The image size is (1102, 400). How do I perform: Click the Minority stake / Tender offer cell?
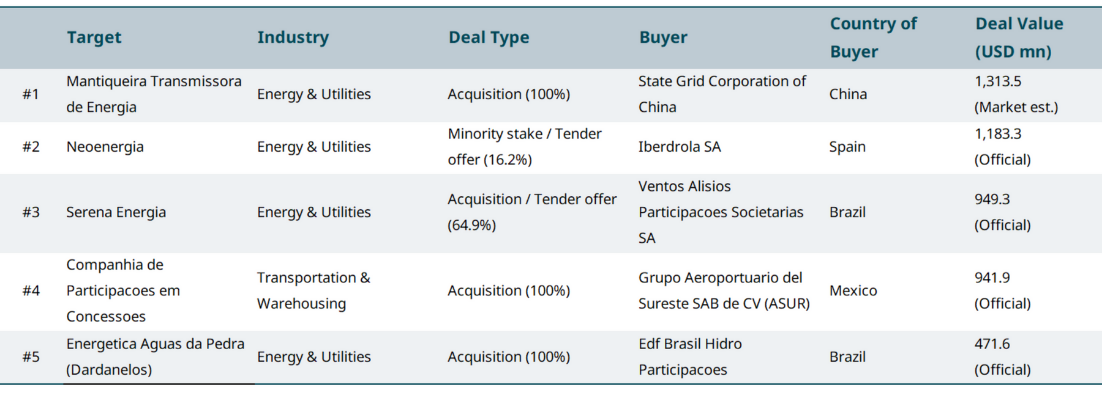pos(524,147)
